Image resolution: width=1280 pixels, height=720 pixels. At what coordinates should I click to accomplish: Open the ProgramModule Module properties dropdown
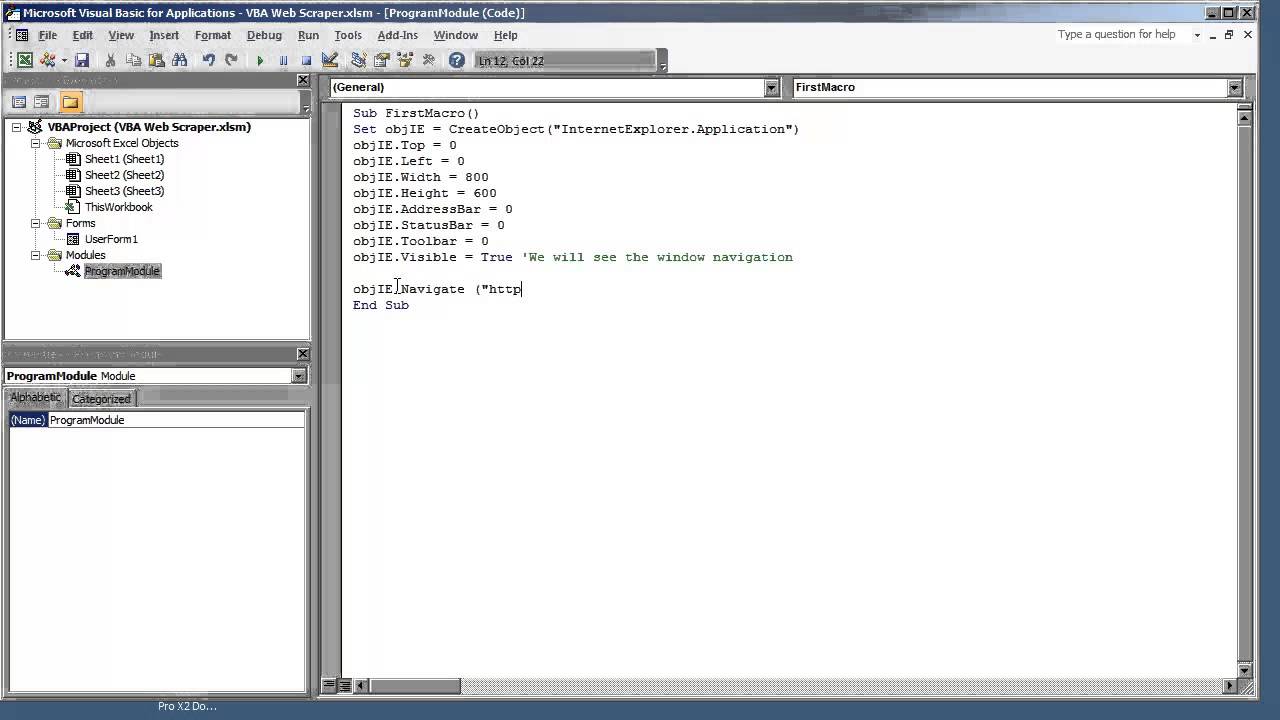coord(298,376)
